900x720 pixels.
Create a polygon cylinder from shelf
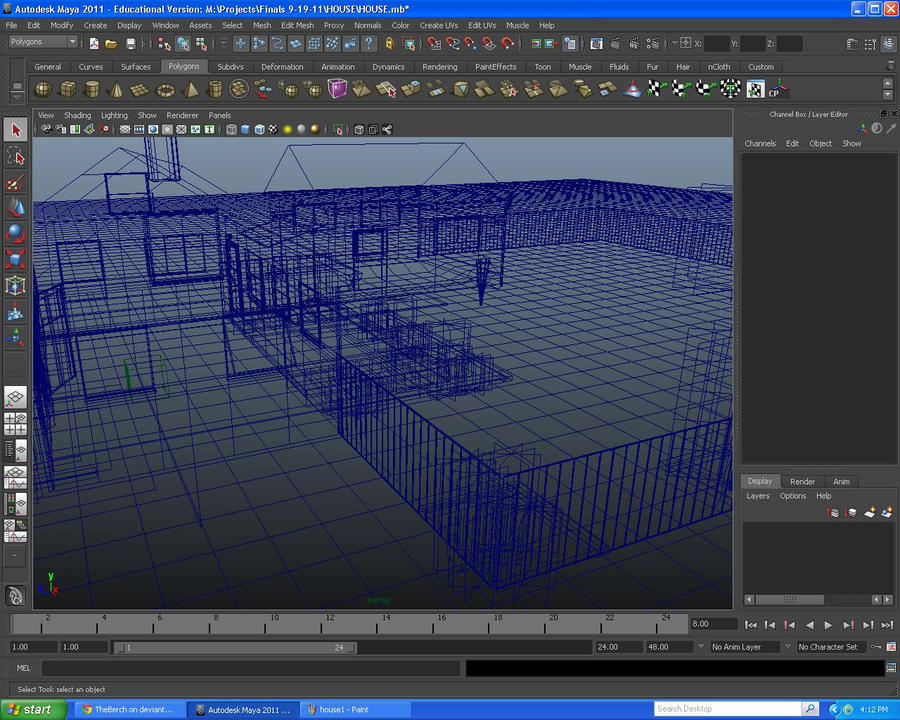click(x=92, y=89)
